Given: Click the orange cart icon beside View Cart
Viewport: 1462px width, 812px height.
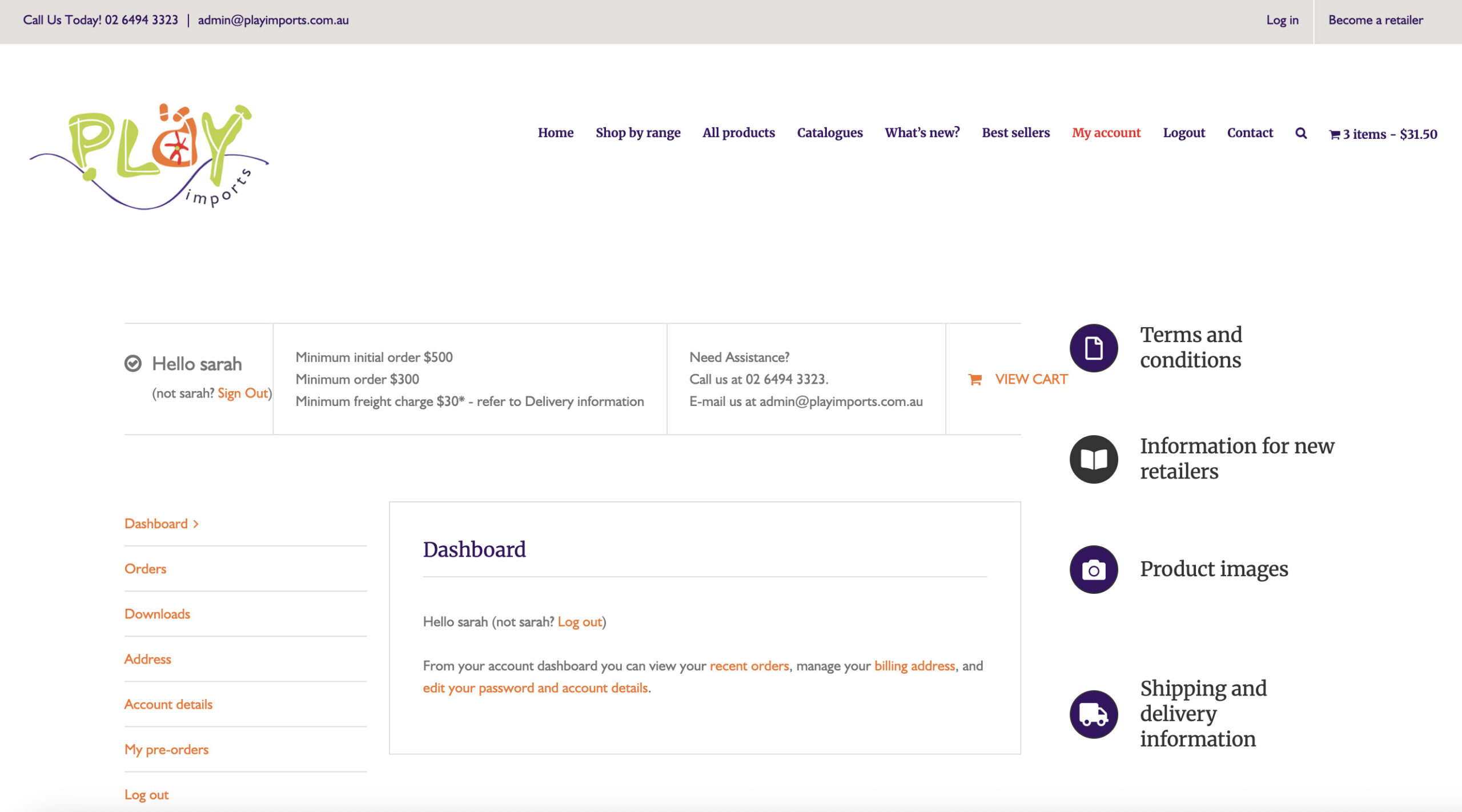Looking at the screenshot, I should point(975,379).
